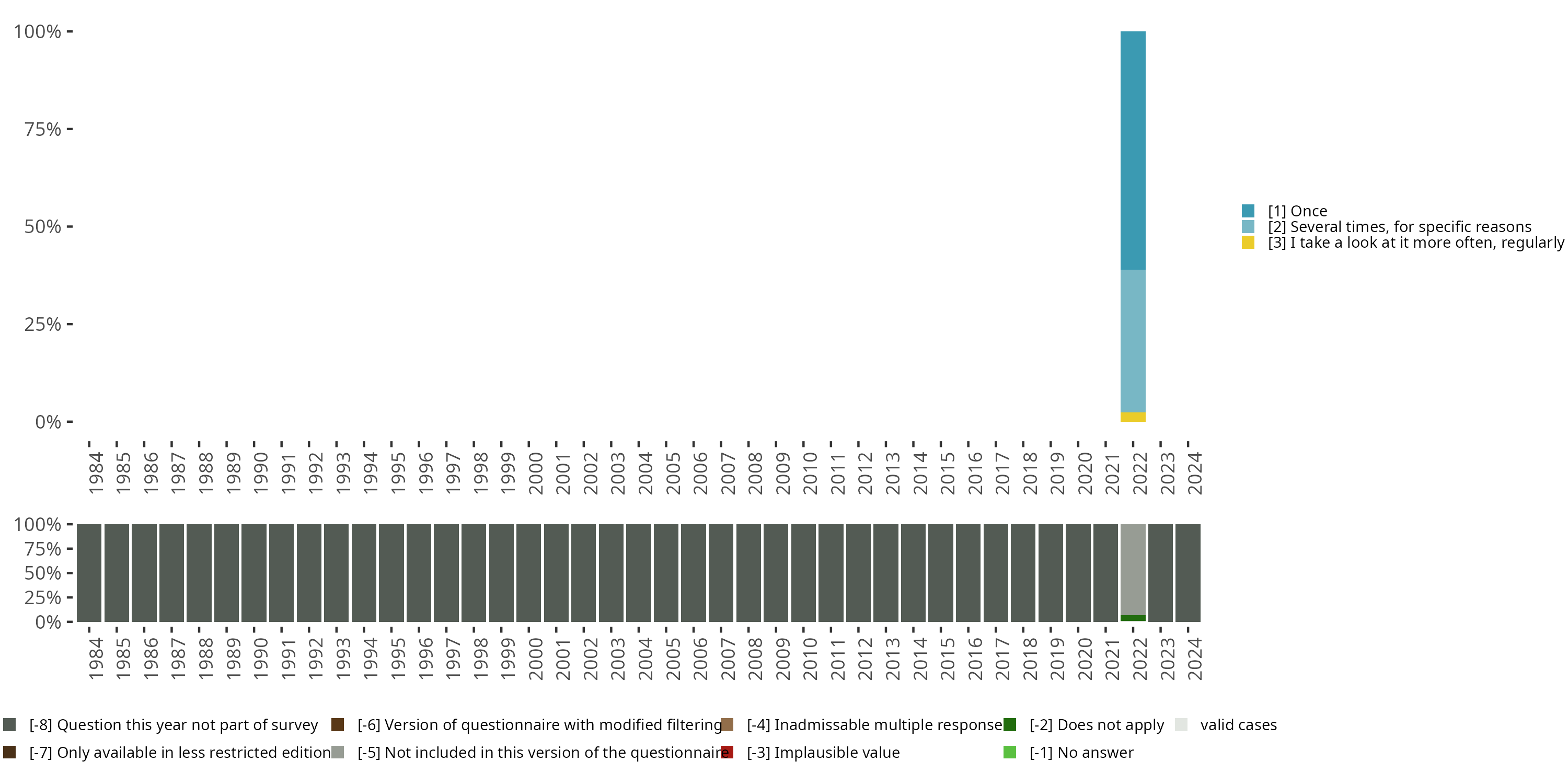Click the light green [-1] No answer swatch
The image size is (1568, 784).
click(1010, 752)
